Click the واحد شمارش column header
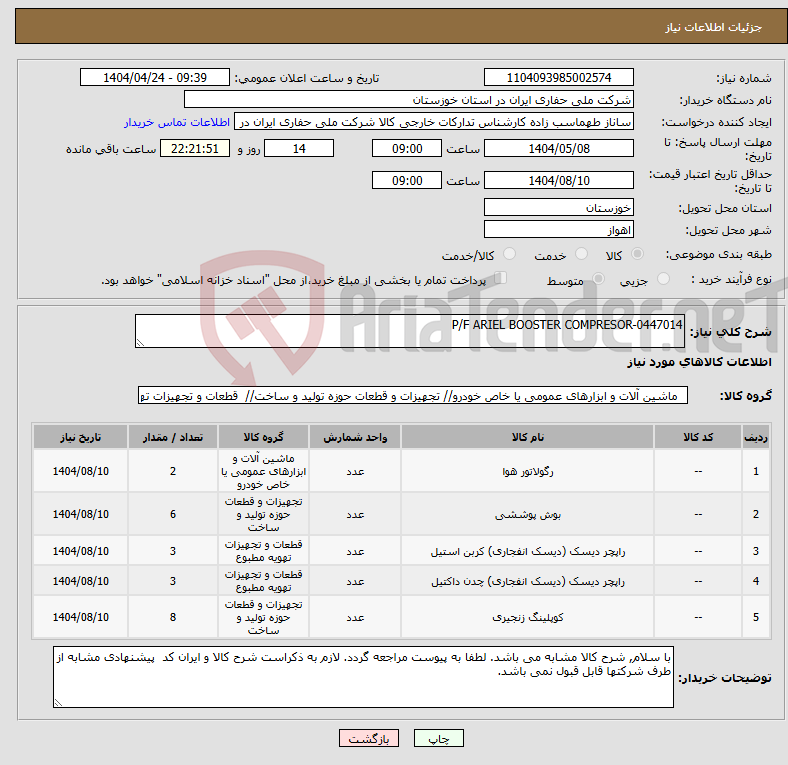 pyautogui.click(x=355, y=437)
